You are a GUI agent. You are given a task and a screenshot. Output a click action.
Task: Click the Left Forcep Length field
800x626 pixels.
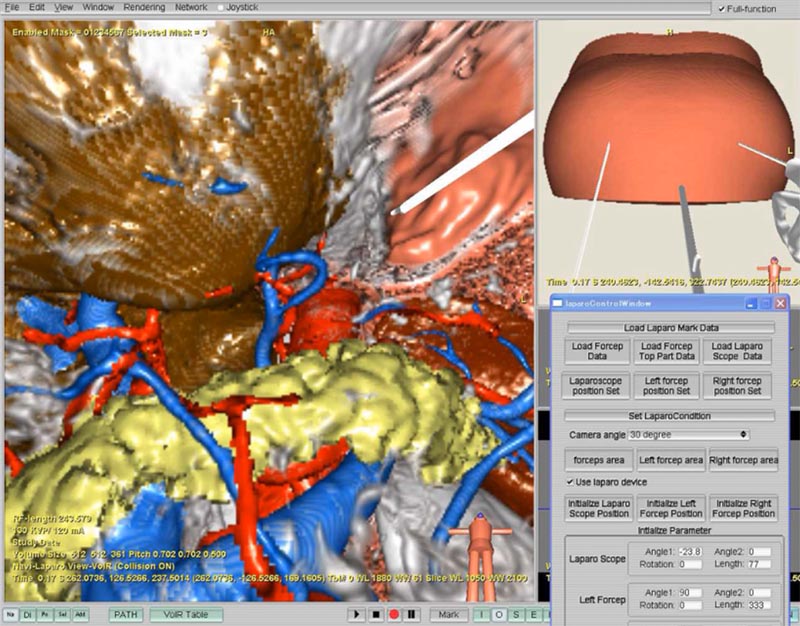click(759, 606)
